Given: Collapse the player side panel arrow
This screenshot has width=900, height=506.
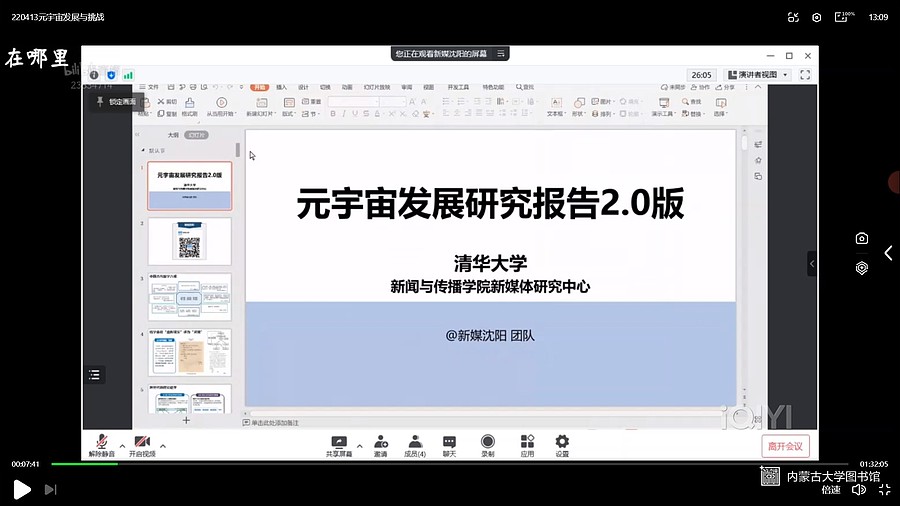Looking at the screenshot, I should coord(888,253).
